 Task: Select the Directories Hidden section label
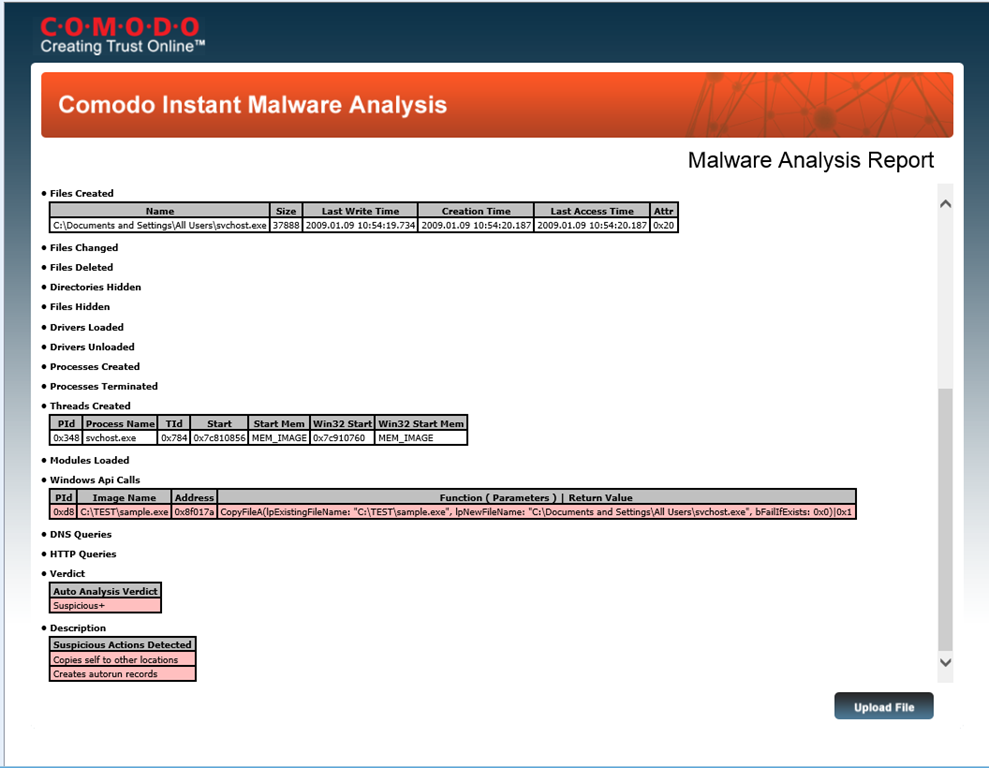[x=95, y=287]
